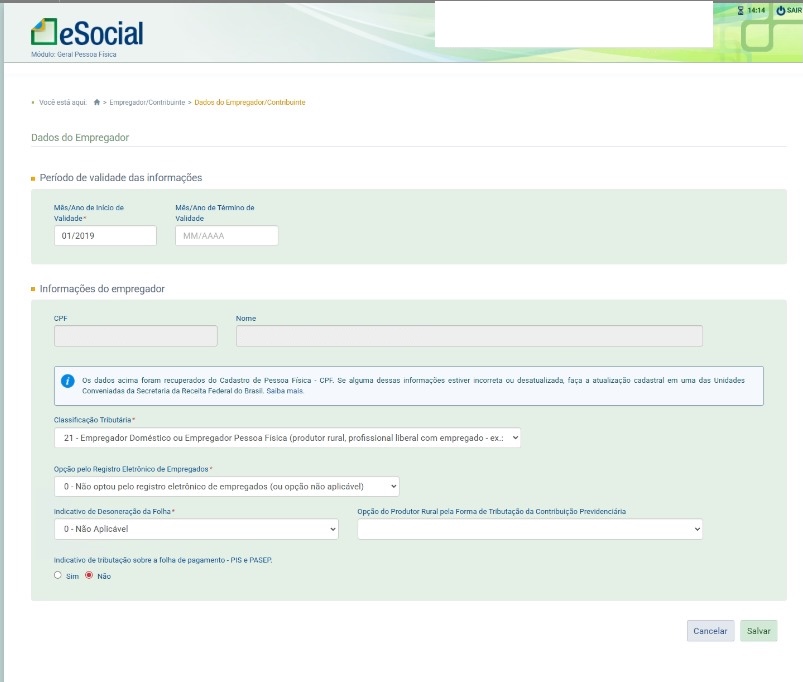This screenshot has height=682, width=803.
Task: Open Opção do Produtor Rural dropdown
Action: coord(530,529)
